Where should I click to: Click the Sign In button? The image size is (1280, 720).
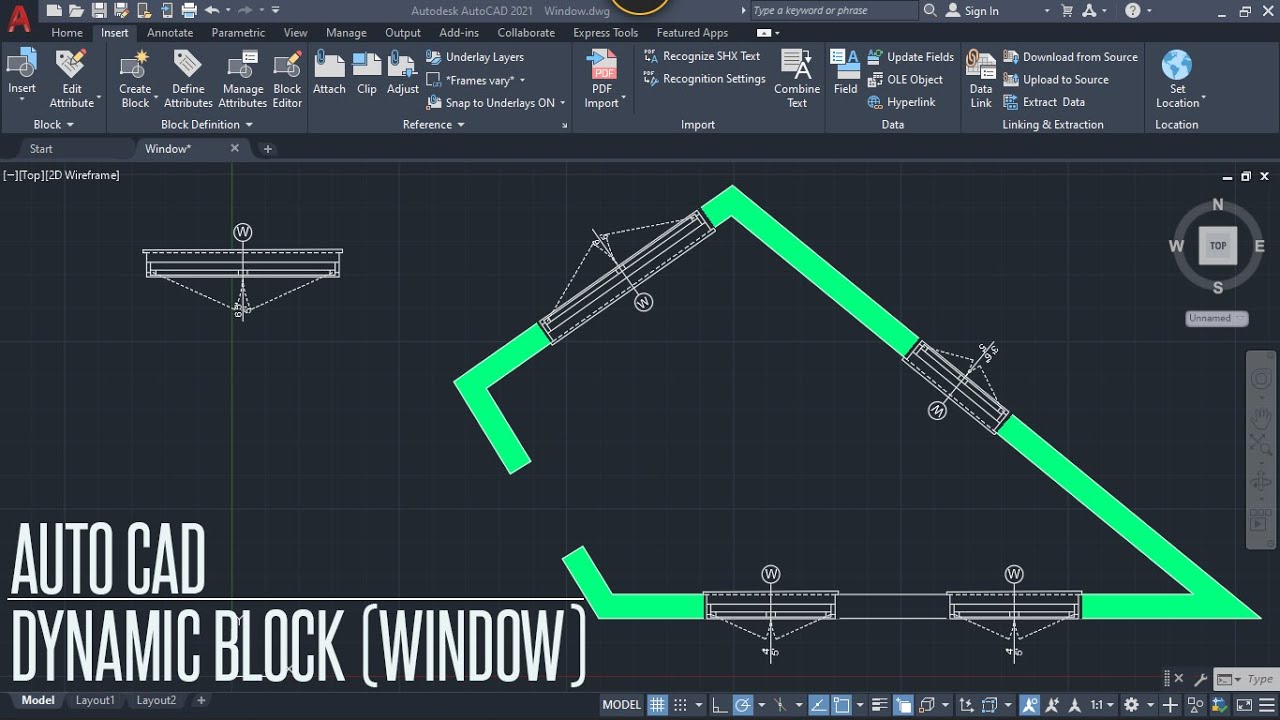(x=971, y=11)
